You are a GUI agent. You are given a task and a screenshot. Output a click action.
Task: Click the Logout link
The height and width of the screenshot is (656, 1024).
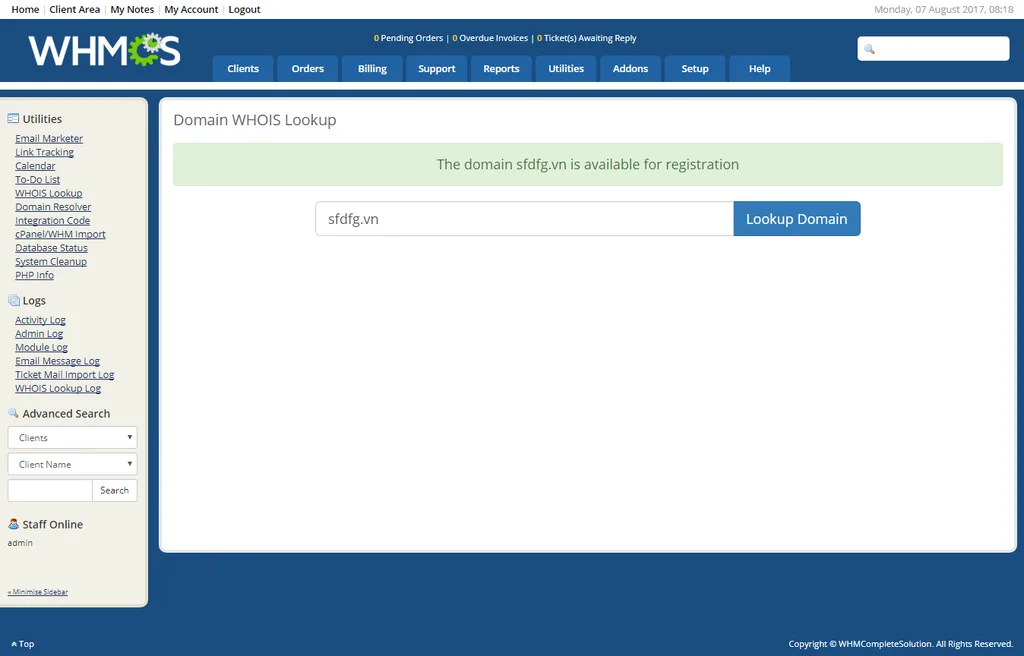point(244,9)
